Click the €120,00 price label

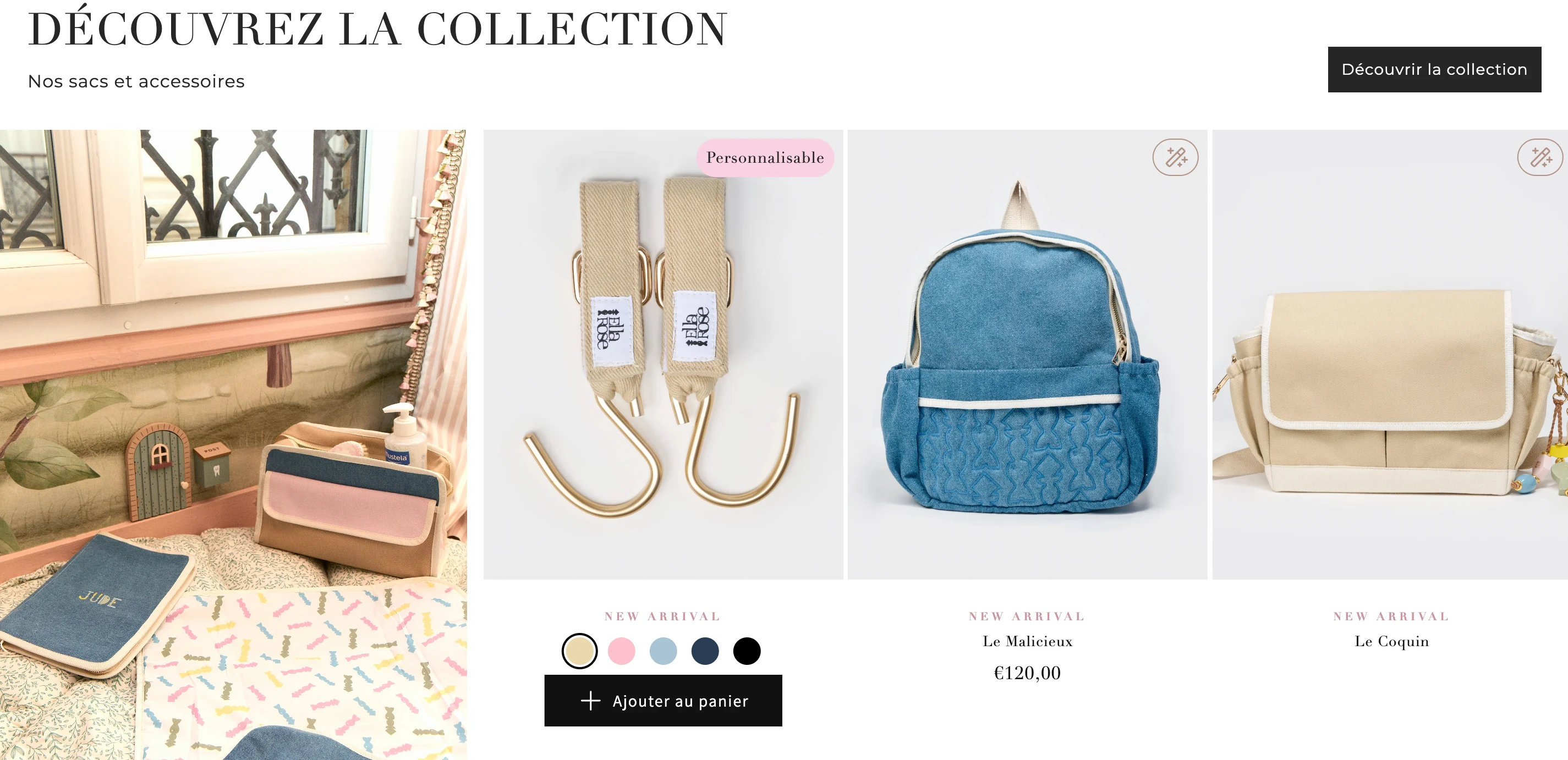(1028, 673)
